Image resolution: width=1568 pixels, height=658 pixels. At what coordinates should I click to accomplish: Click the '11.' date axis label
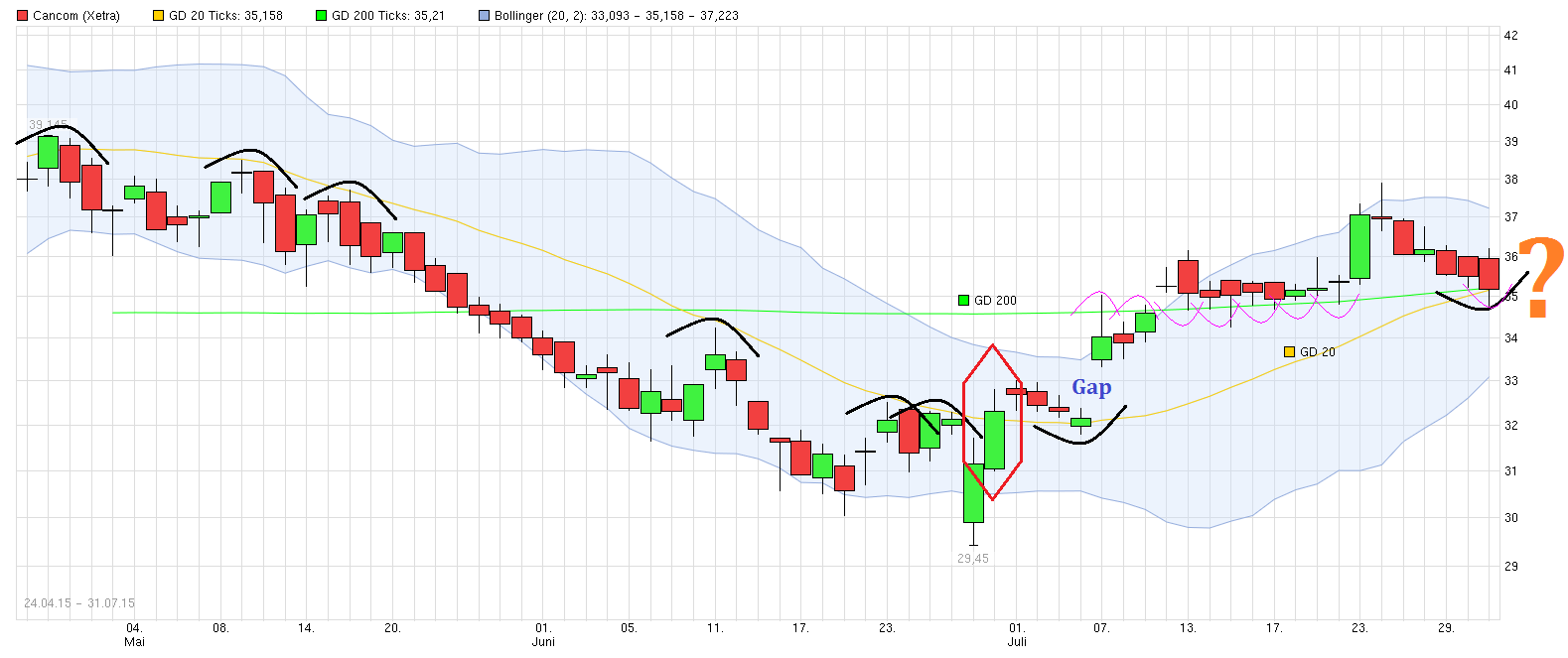pyautogui.click(x=715, y=628)
